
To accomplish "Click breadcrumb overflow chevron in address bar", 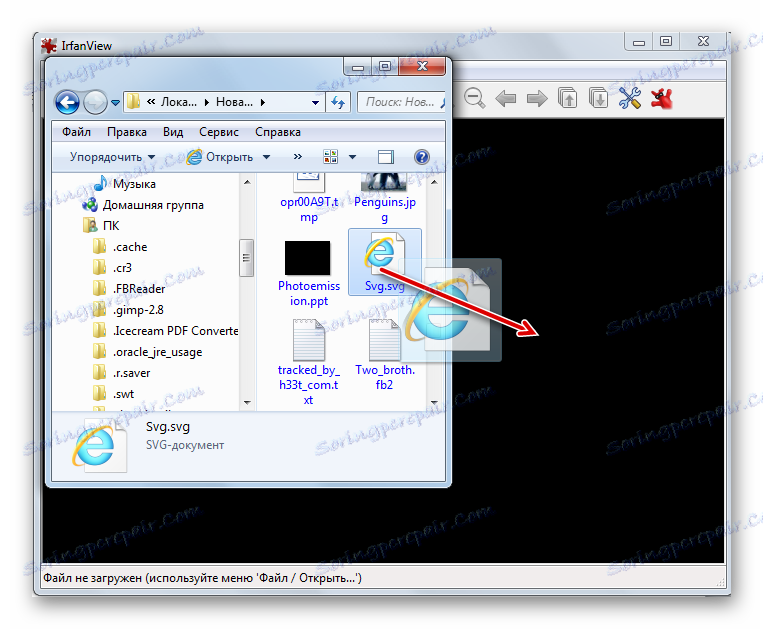I will point(151,102).
